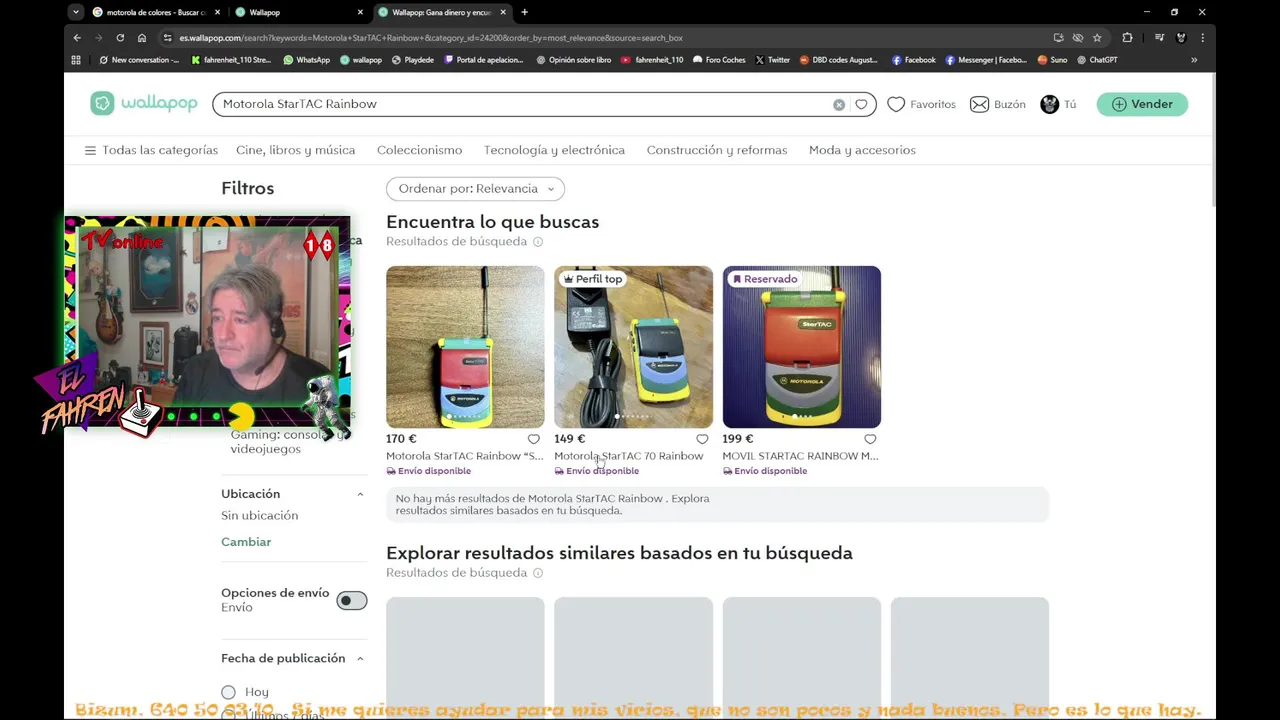Bookmark this page with star icon
The image size is (1280, 720).
point(1097,38)
